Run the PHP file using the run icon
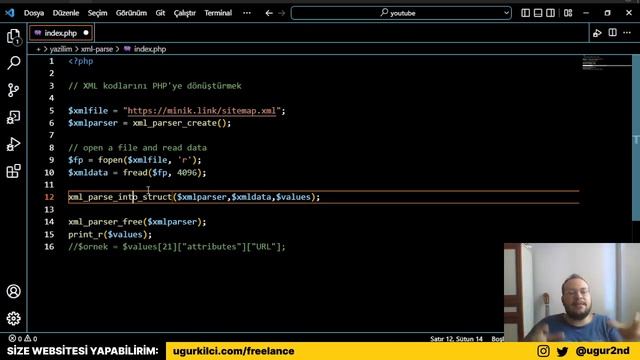Viewport: 640px width, 360px height. point(597,33)
